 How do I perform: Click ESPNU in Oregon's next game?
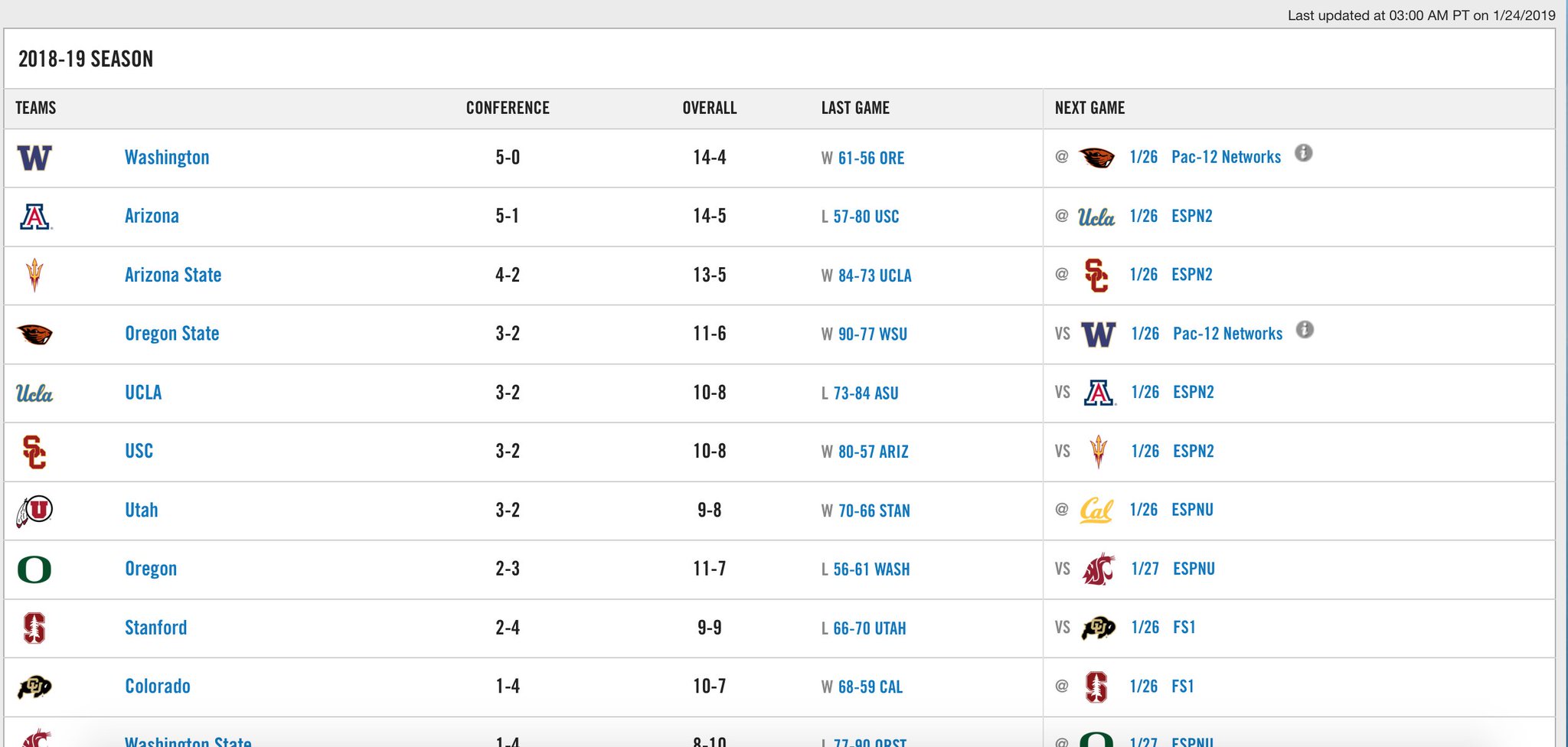pyautogui.click(x=1194, y=569)
